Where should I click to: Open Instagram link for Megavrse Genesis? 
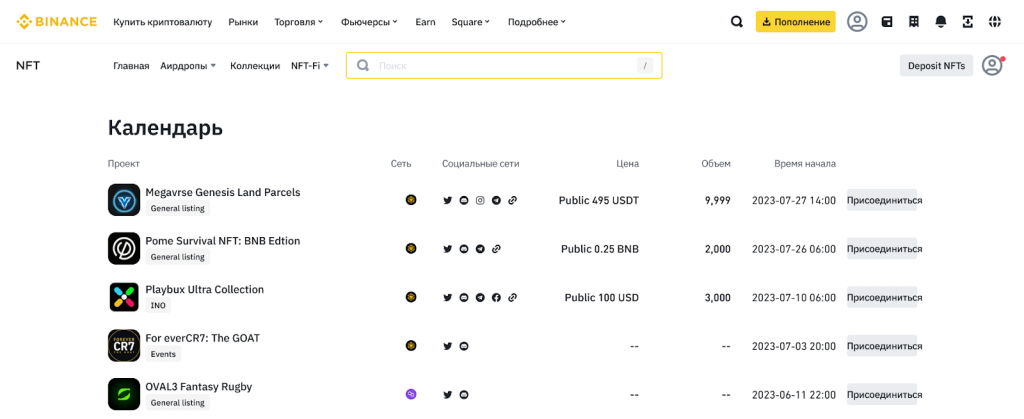click(x=480, y=200)
